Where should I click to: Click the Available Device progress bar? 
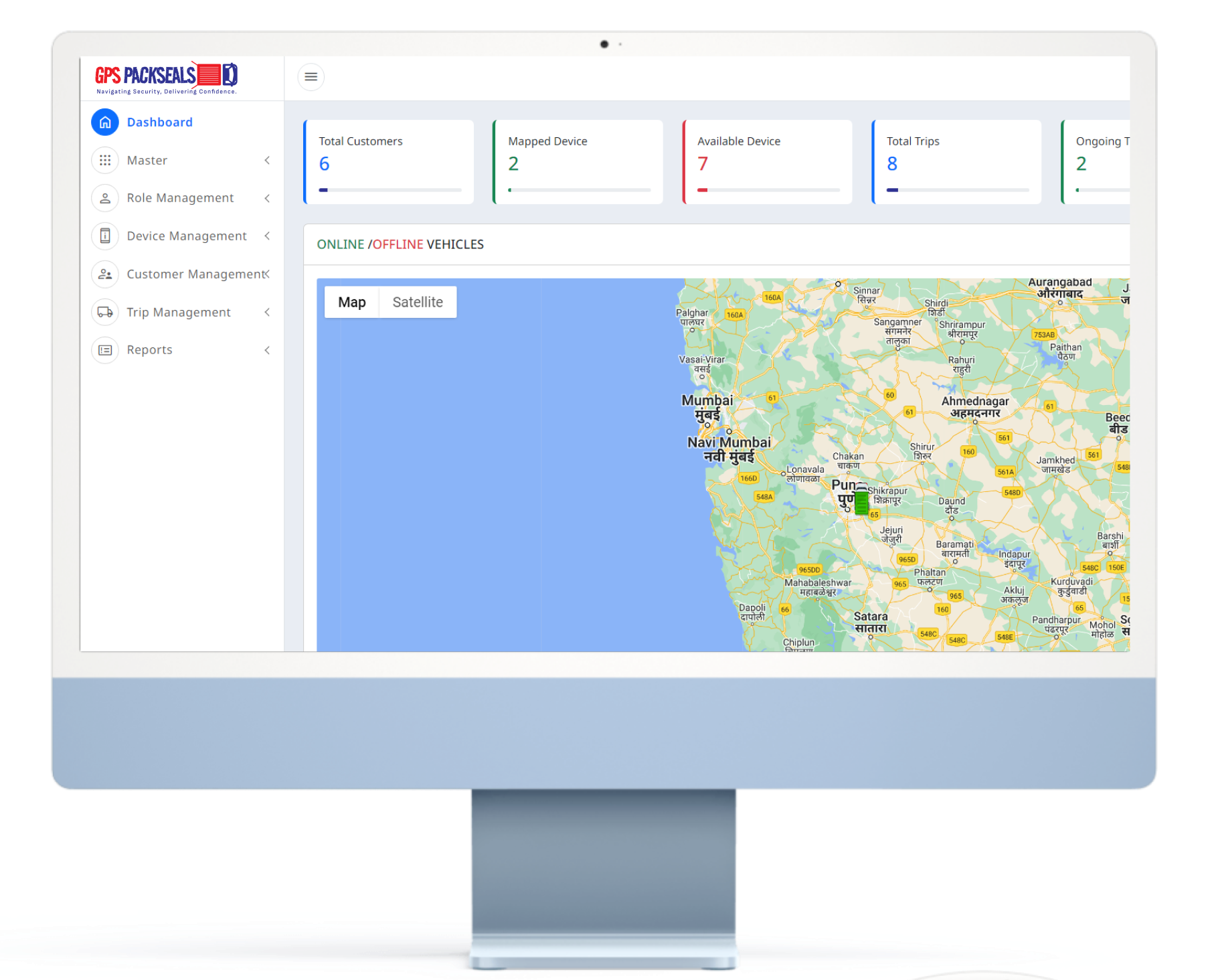pyautogui.click(x=769, y=190)
